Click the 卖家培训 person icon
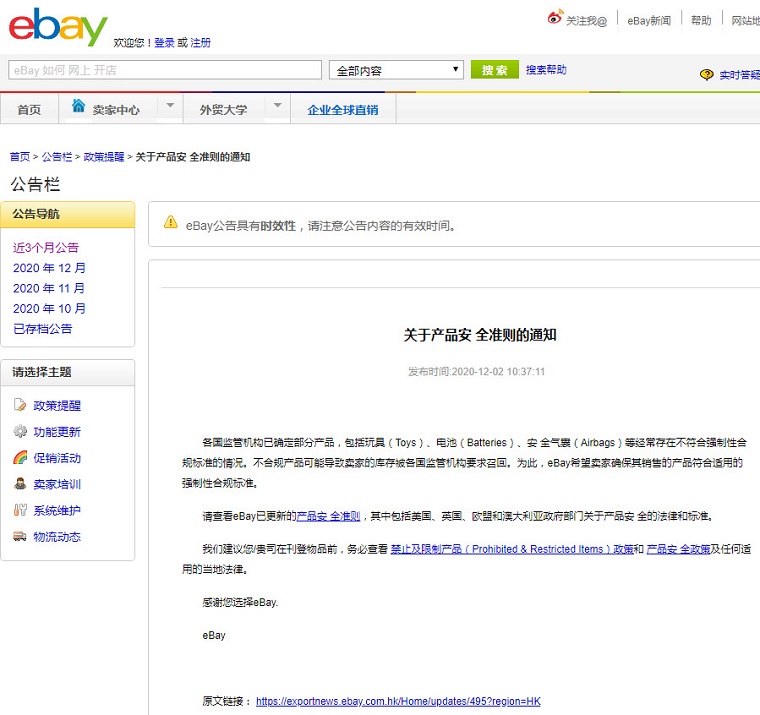The height and width of the screenshot is (715, 760). coord(20,483)
